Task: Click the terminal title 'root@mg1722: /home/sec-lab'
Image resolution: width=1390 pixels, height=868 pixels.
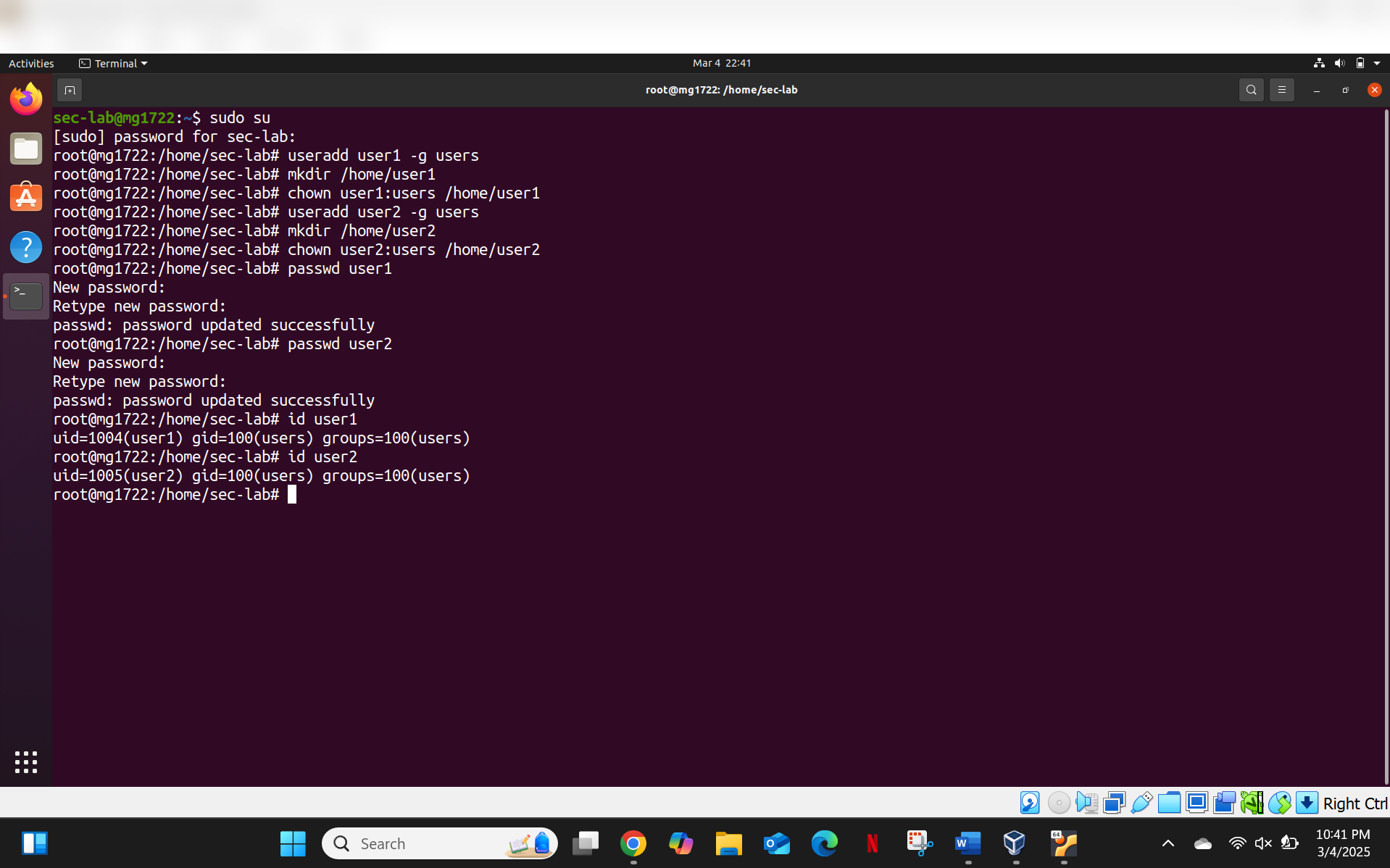Action: tap(721, 90)
